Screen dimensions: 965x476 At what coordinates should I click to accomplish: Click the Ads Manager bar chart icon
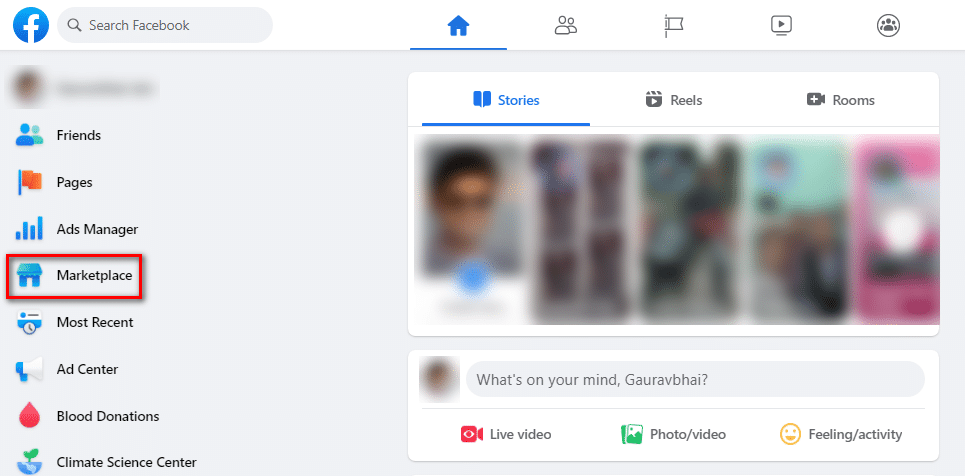pyautogui.click(x=29, y=228)
